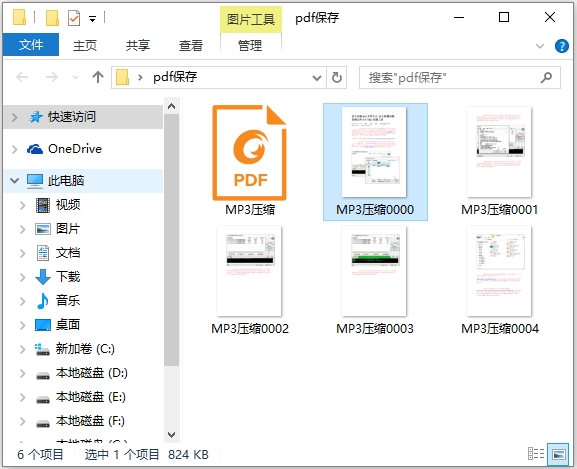The width and height of the screenshot is (577, 469).
Task: Open the MP3压缩 PDF file icon
Action: click(249, 152)
